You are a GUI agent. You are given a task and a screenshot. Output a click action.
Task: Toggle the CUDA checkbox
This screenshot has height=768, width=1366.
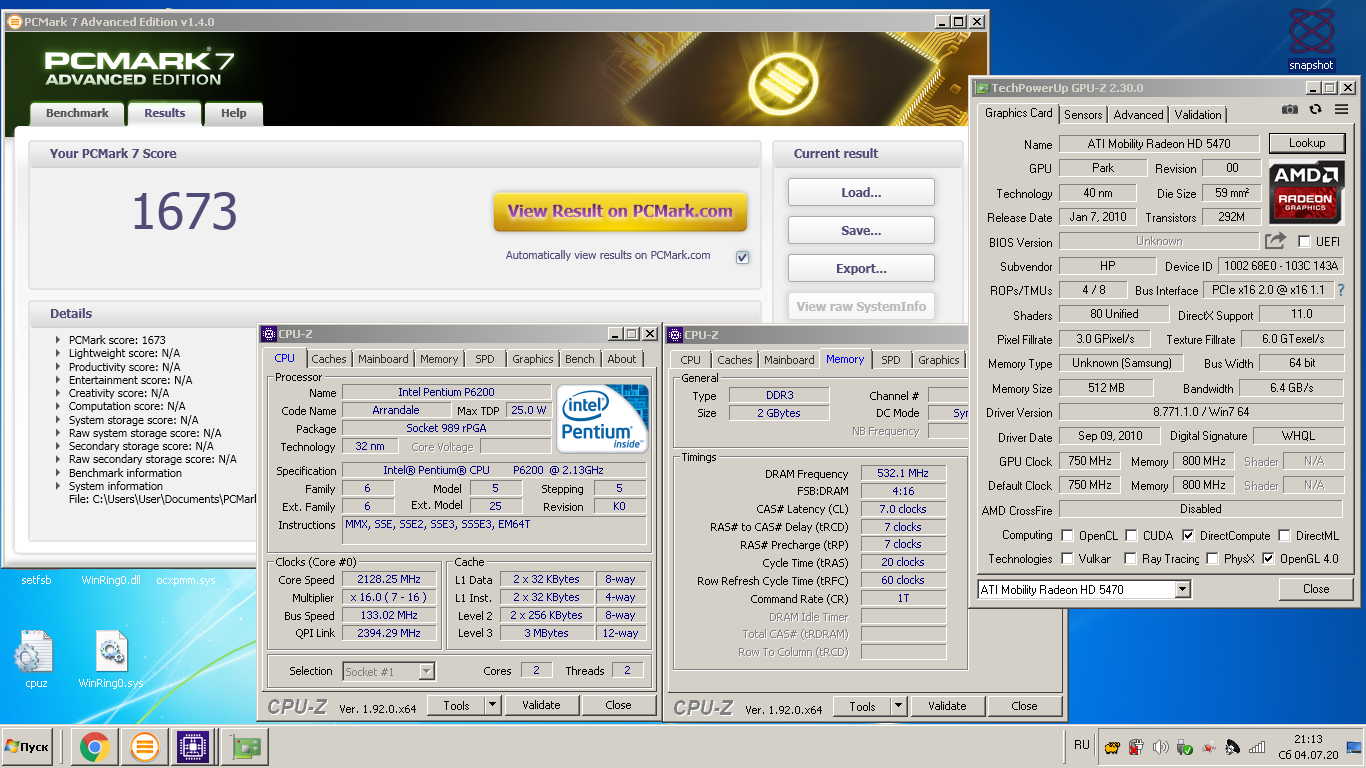point(1131,536)
